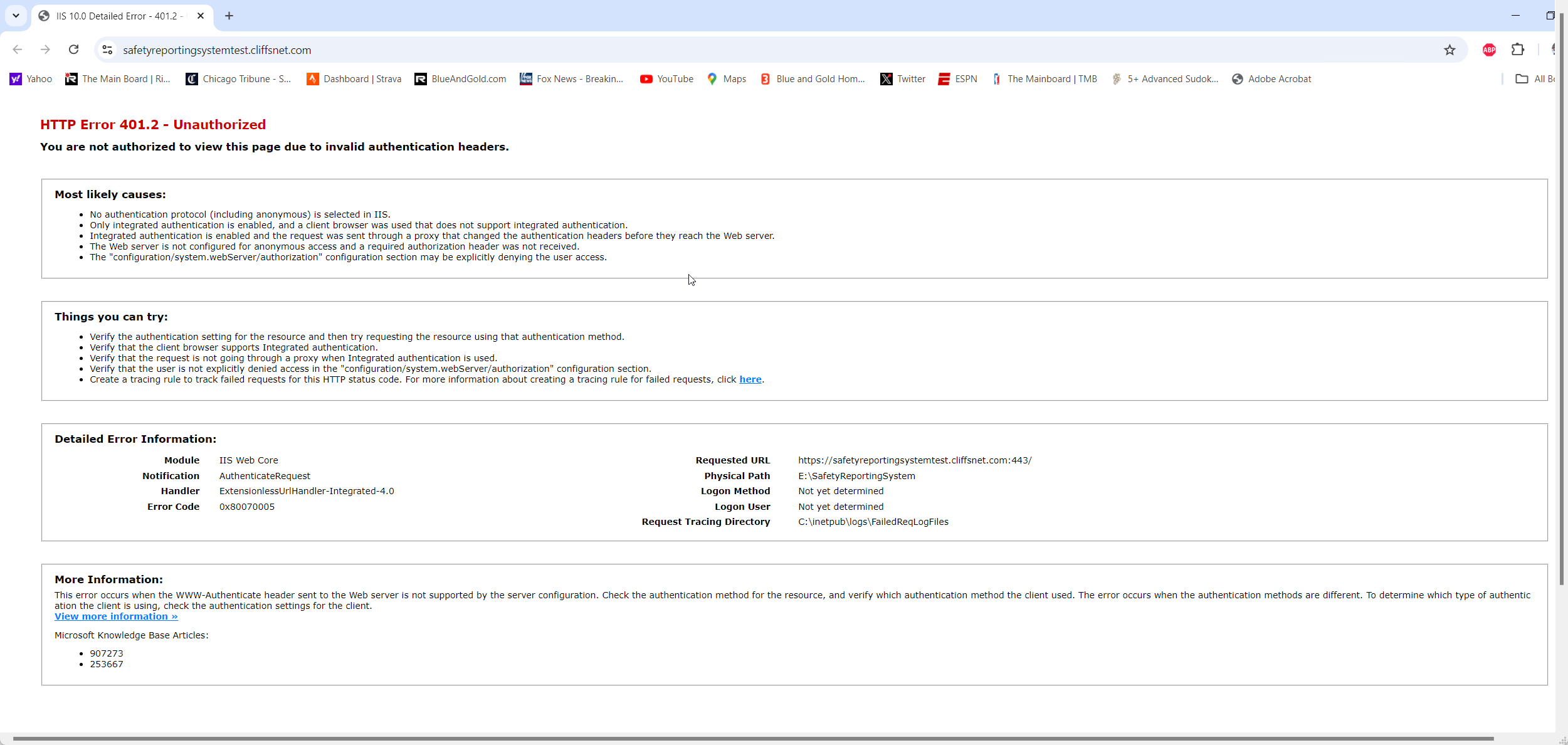Open the YouTube bookmark

(666, 79)
